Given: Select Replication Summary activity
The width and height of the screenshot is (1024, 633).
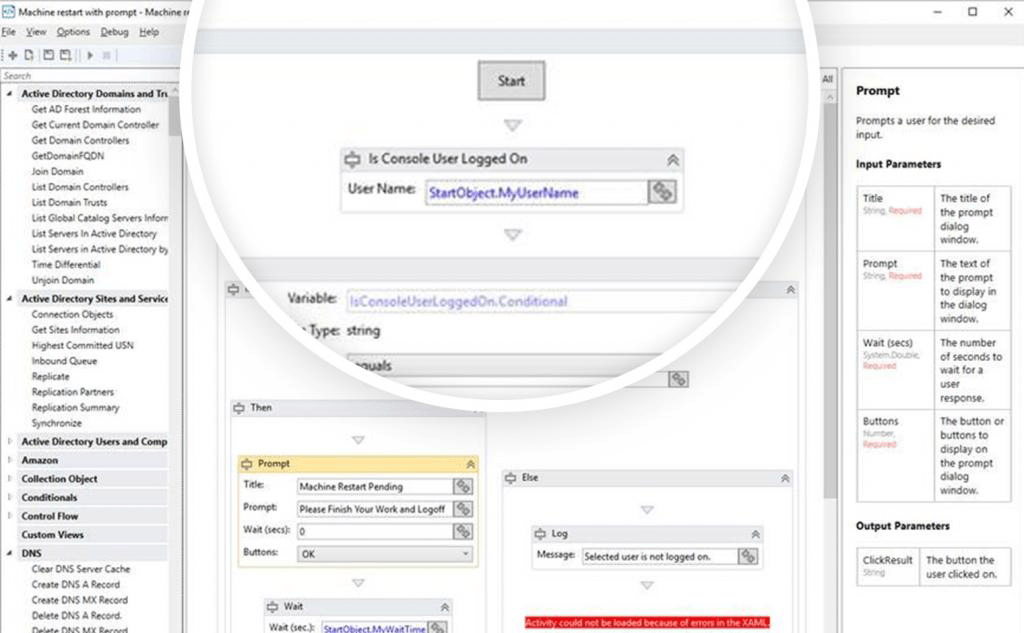Looking at the screenshot, I should (x=76, y=408).
